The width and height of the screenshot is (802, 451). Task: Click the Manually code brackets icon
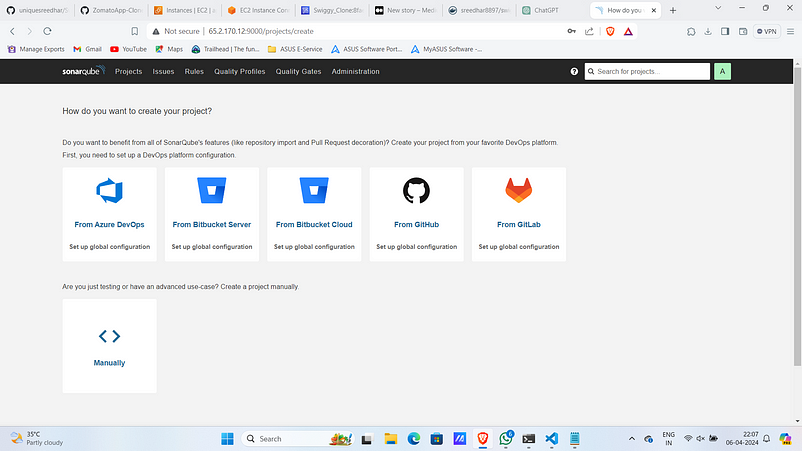click(x=109, y=336)
